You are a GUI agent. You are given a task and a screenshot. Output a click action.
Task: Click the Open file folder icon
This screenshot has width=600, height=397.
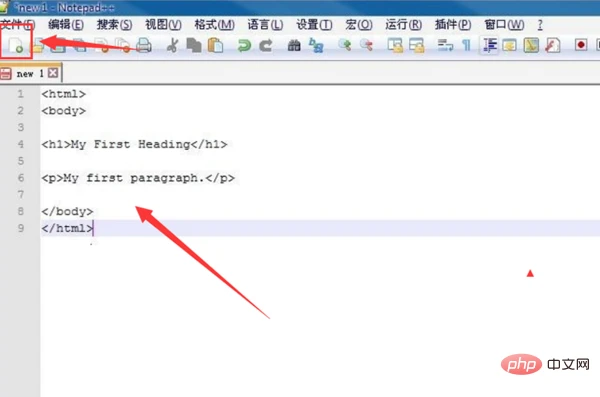pyautogui.click(x=38, y=46)
